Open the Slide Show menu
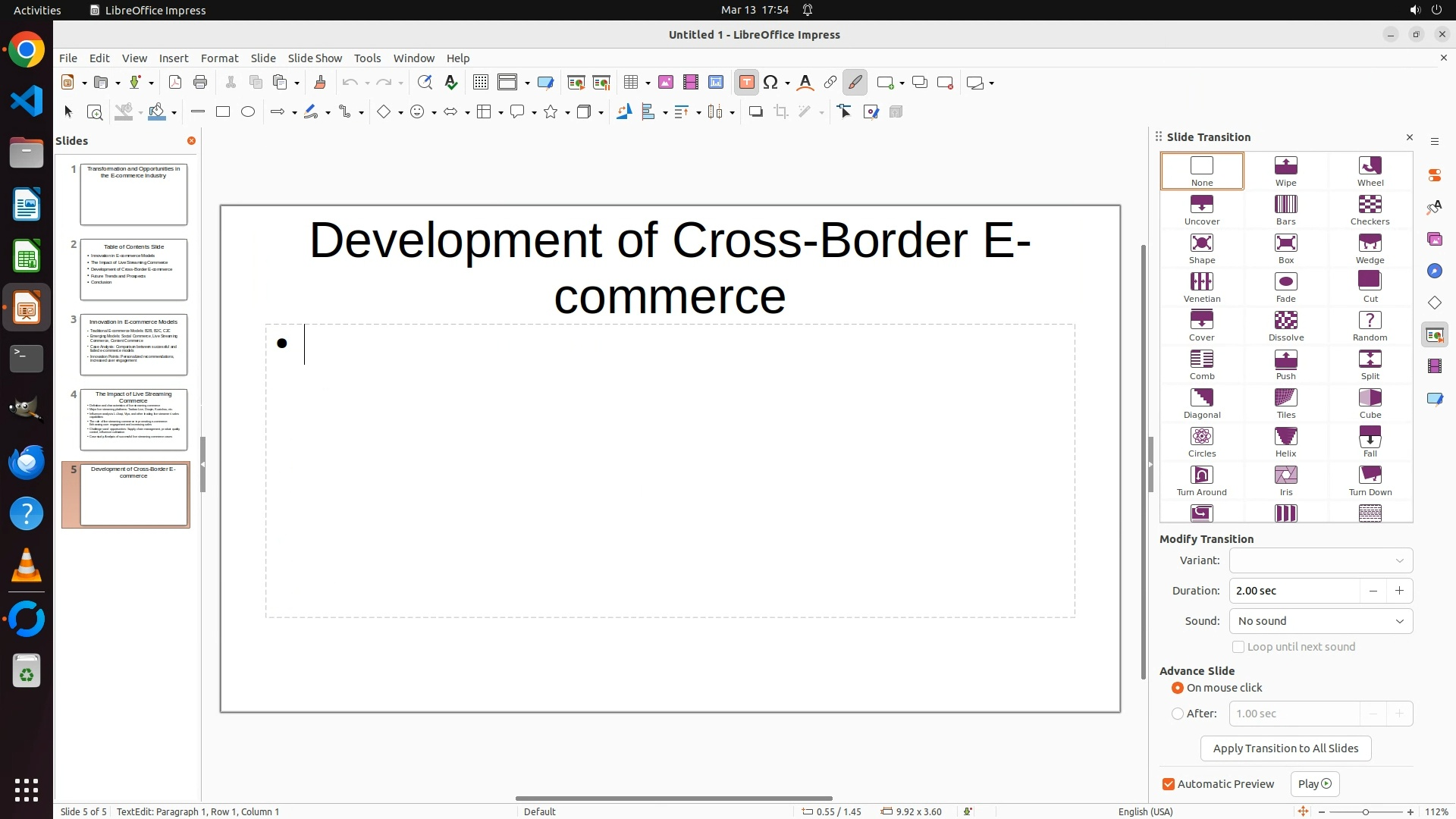Image resolution: width=1456 pixels, height=819 pixels. [x=315, y=58]
